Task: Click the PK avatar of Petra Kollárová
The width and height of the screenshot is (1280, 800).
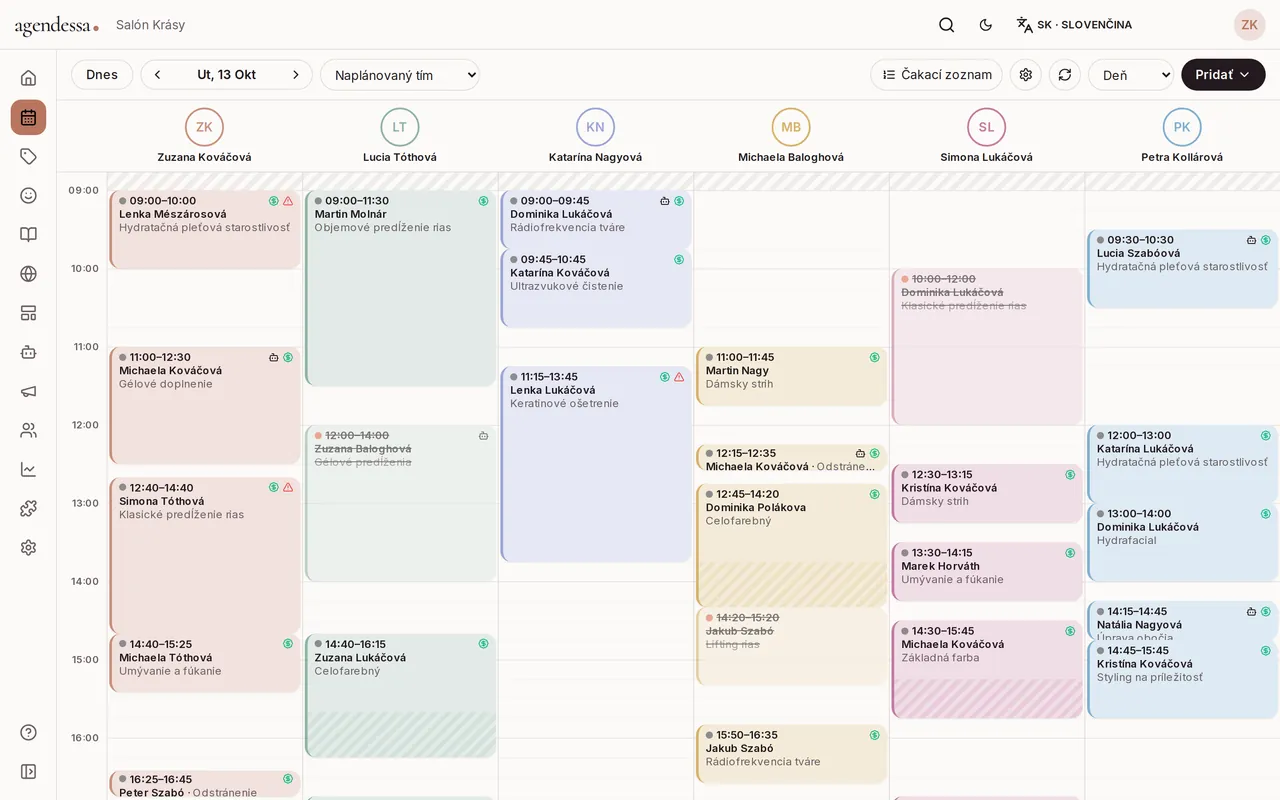Action: click(1182, 127)
